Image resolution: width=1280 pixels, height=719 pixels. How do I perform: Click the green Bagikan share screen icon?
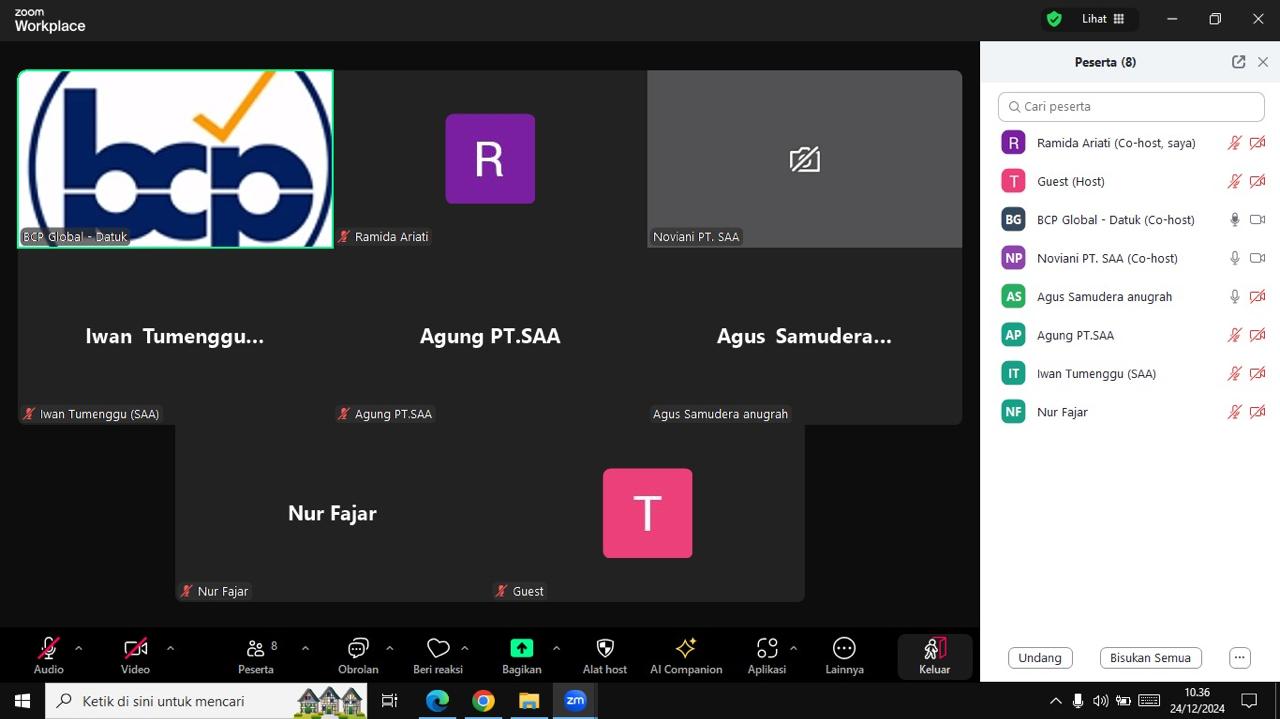coord(521,648)
